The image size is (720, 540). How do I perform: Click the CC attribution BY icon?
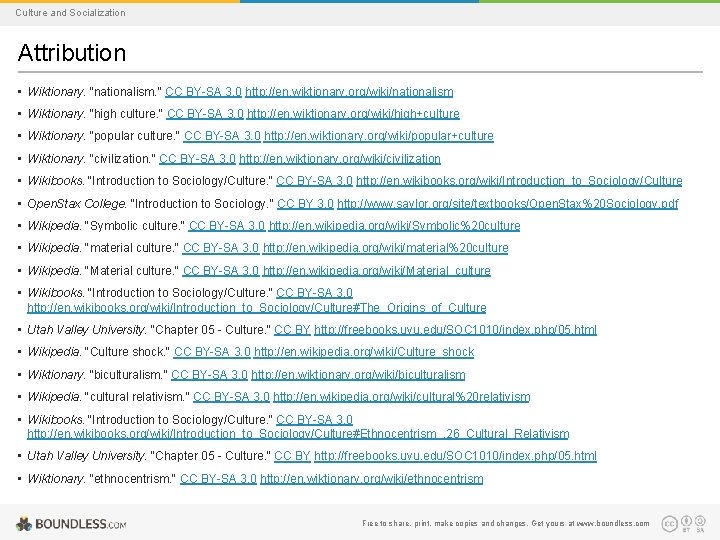coord(686,522)
